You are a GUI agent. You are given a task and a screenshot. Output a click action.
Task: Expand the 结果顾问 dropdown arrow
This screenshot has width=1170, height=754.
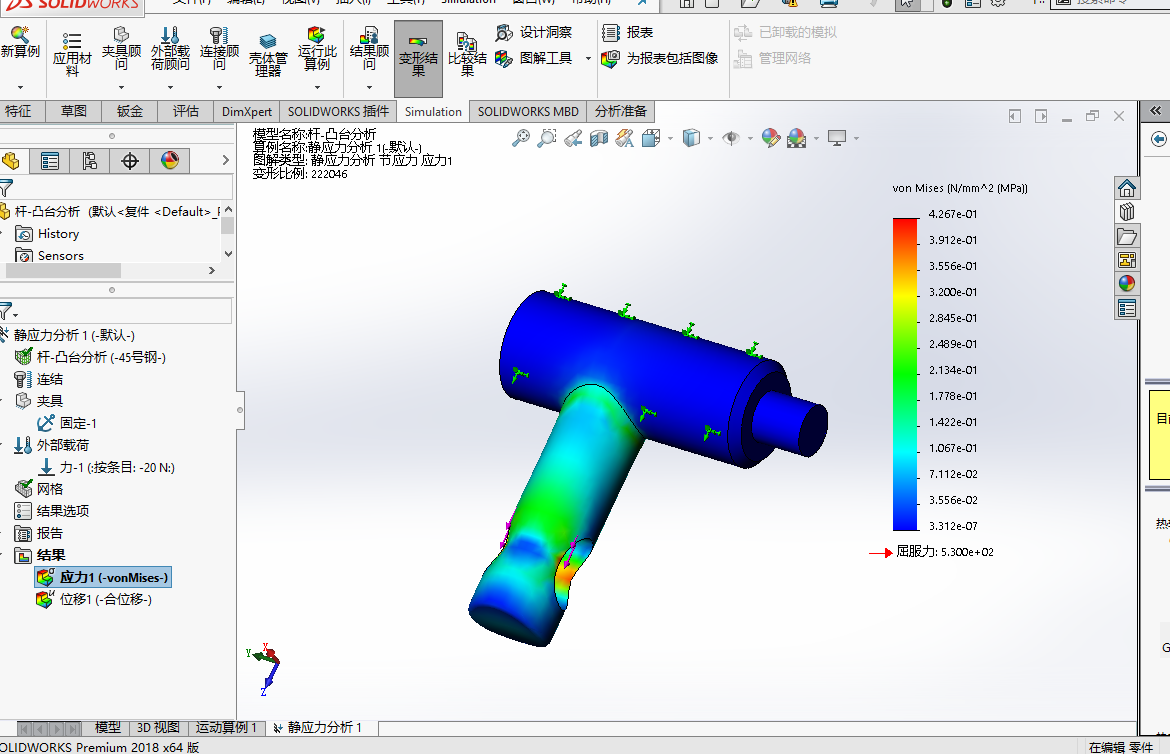[369, 87]
